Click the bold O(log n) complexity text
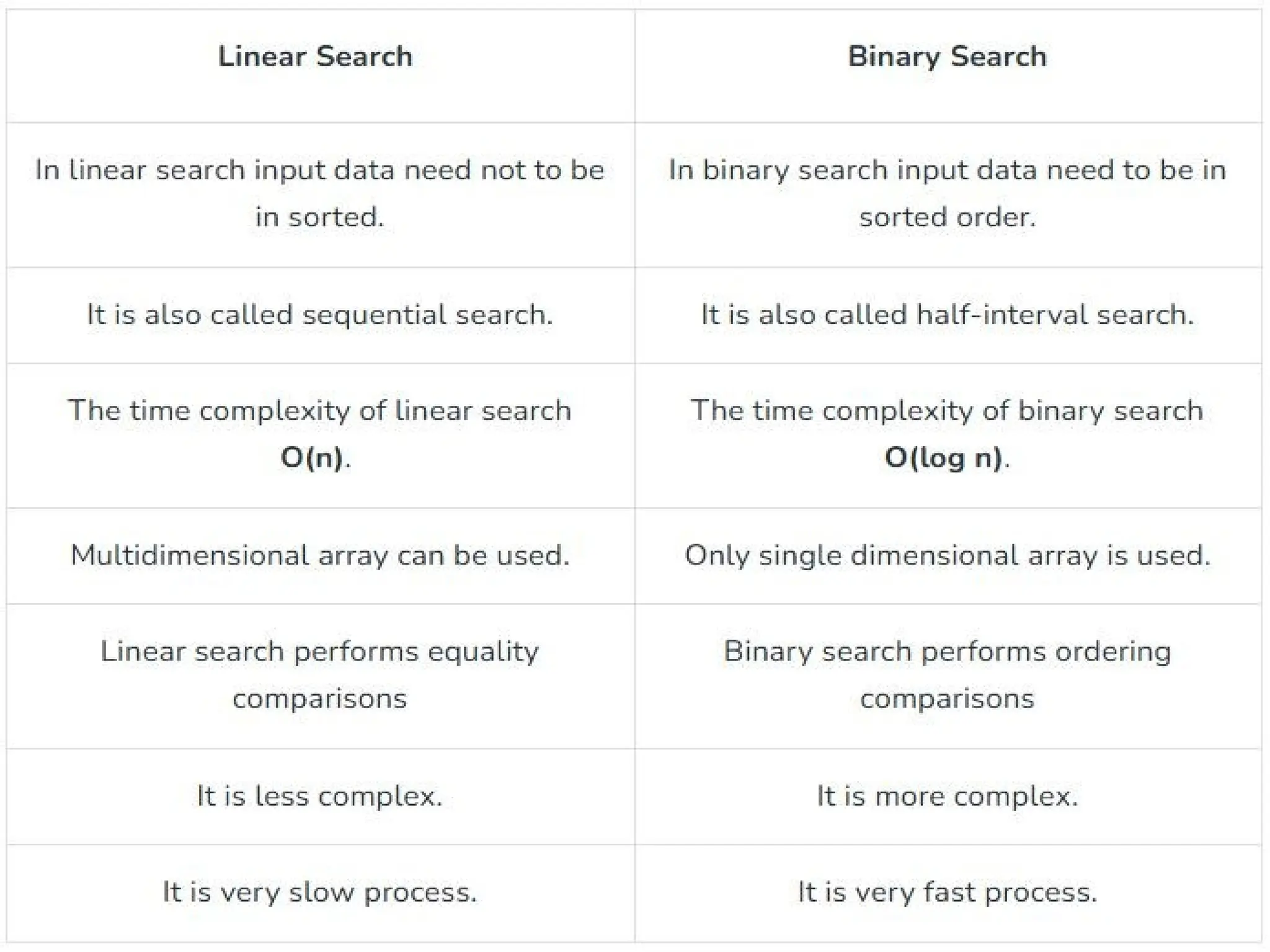Screen dimensions: 1270x952 tap(943, 458)
